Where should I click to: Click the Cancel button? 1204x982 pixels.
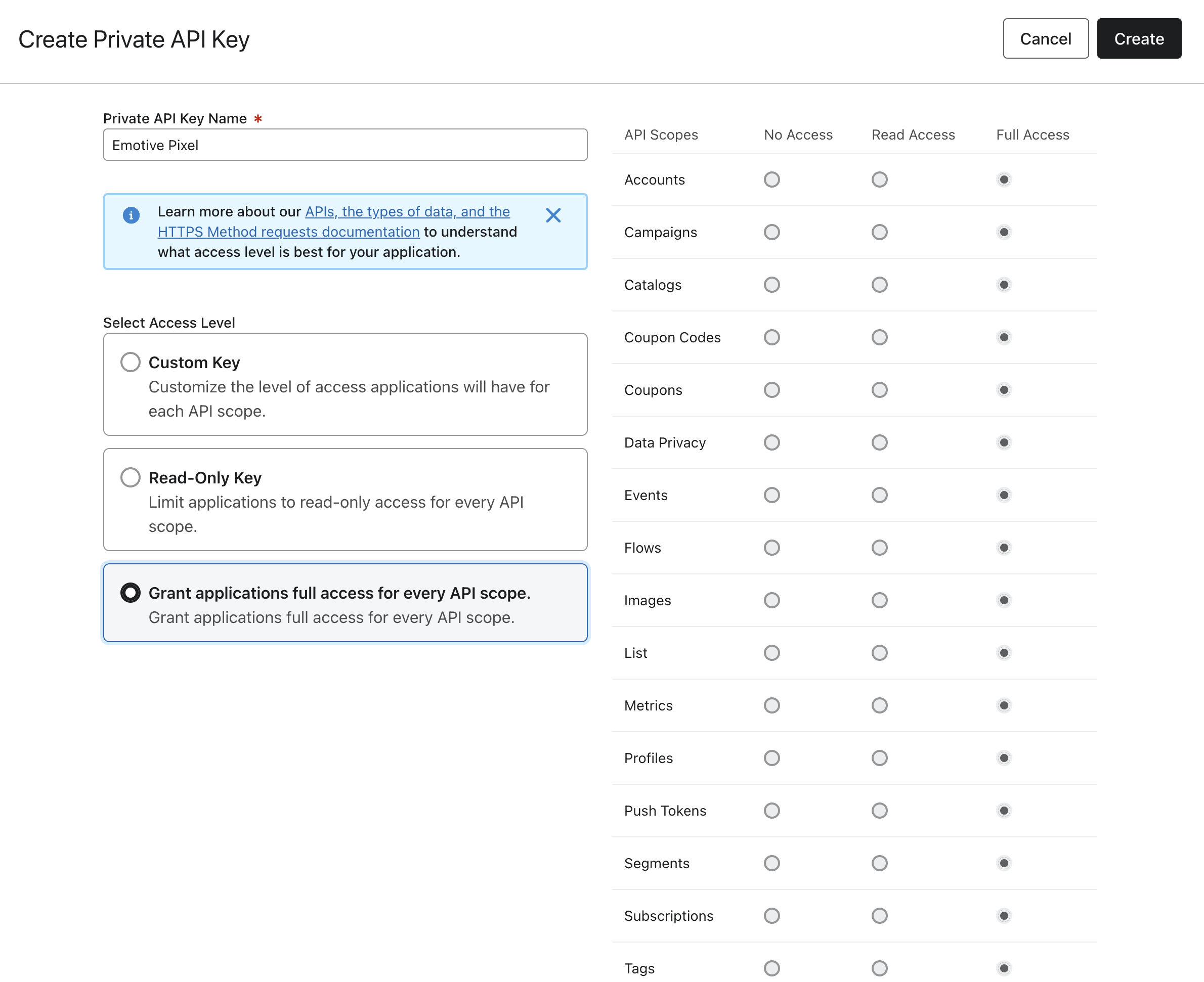tap(1045, 38)
